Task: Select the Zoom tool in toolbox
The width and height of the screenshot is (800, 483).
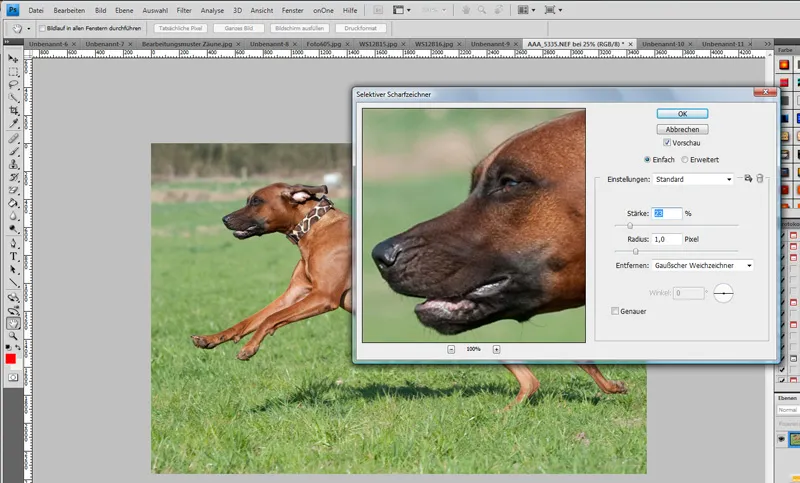Action: 13,337
